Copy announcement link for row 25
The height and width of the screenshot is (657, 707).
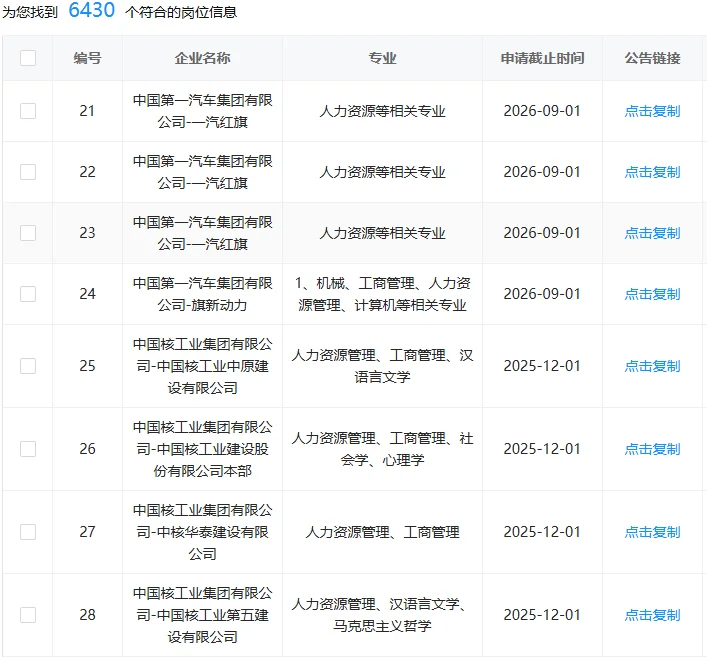tap(652, 366)
